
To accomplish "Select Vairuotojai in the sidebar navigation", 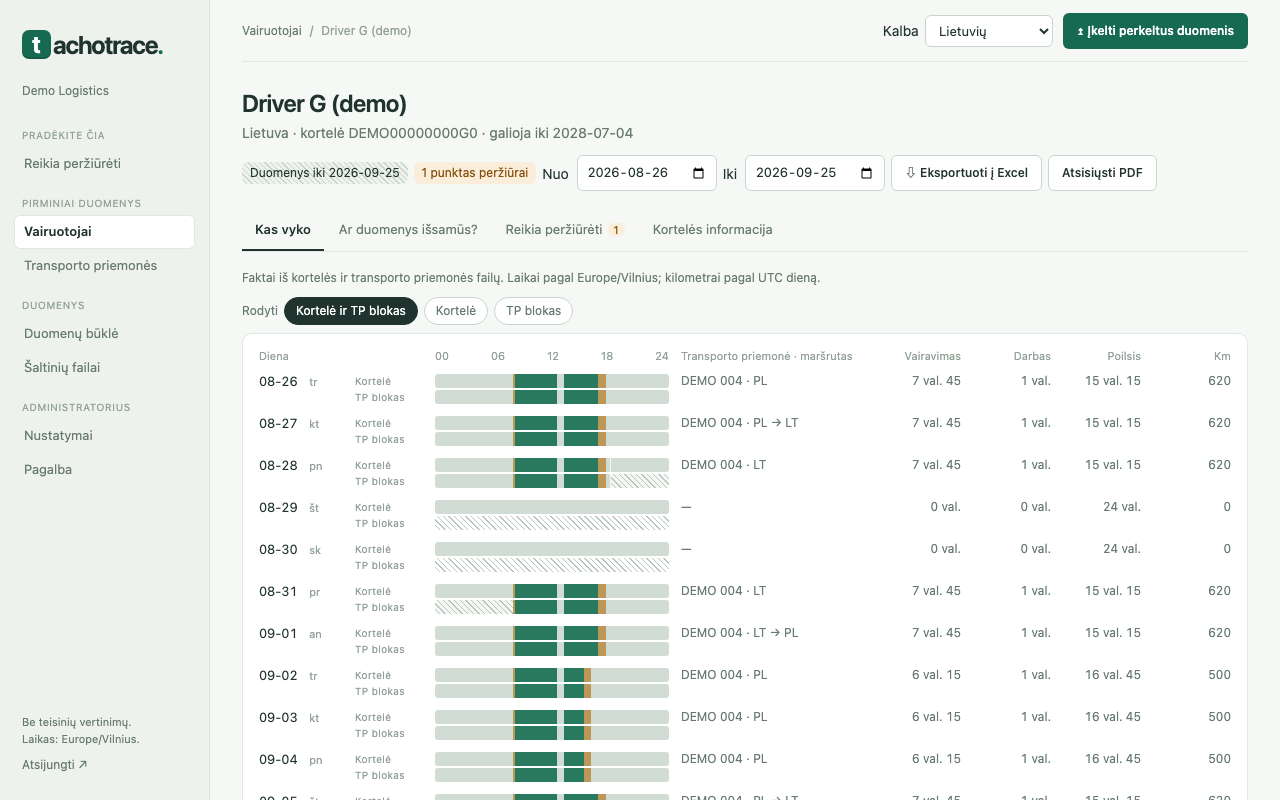I will pos(104,232).
